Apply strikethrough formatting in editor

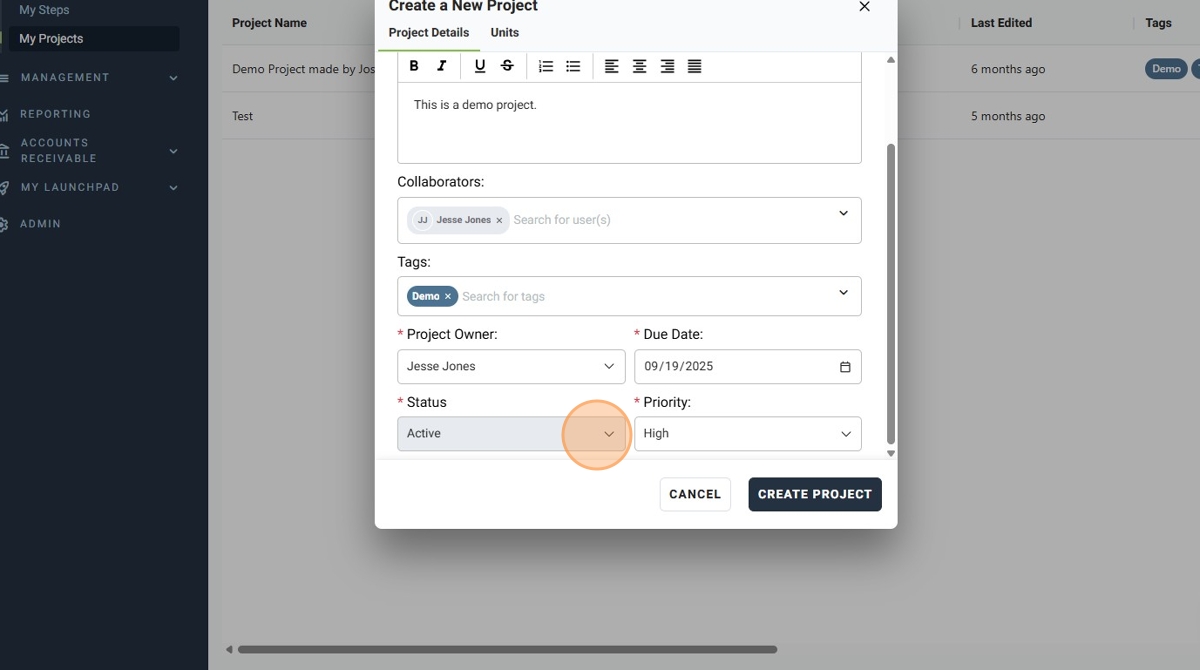coord(507,66)
